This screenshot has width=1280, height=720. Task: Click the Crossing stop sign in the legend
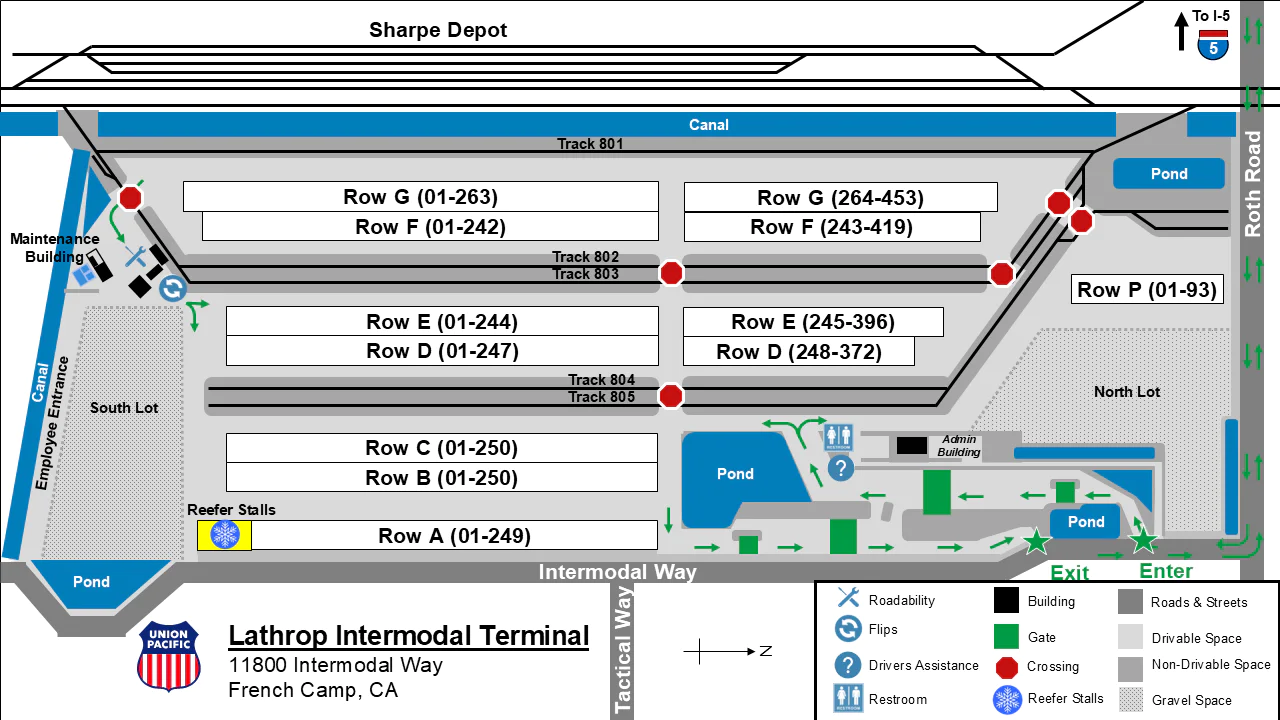(x=1008, y=667)
